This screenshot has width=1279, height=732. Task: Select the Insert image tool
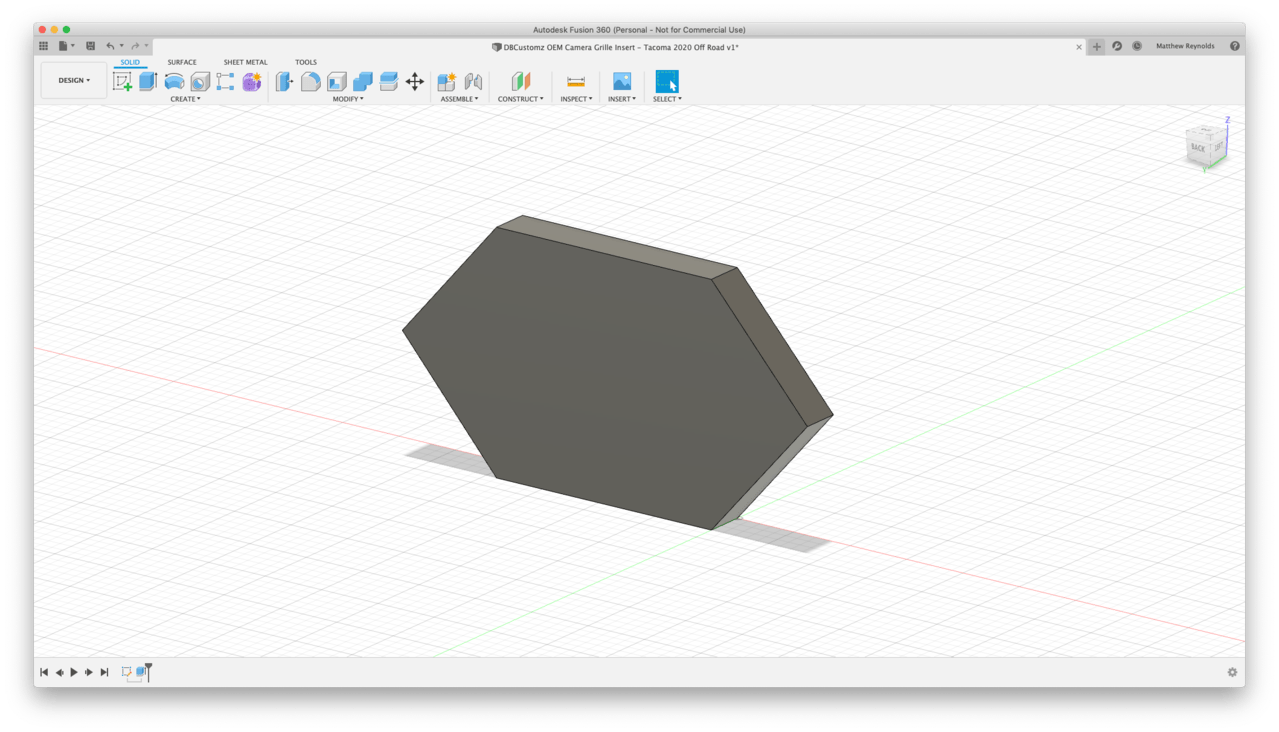(622, 81)
